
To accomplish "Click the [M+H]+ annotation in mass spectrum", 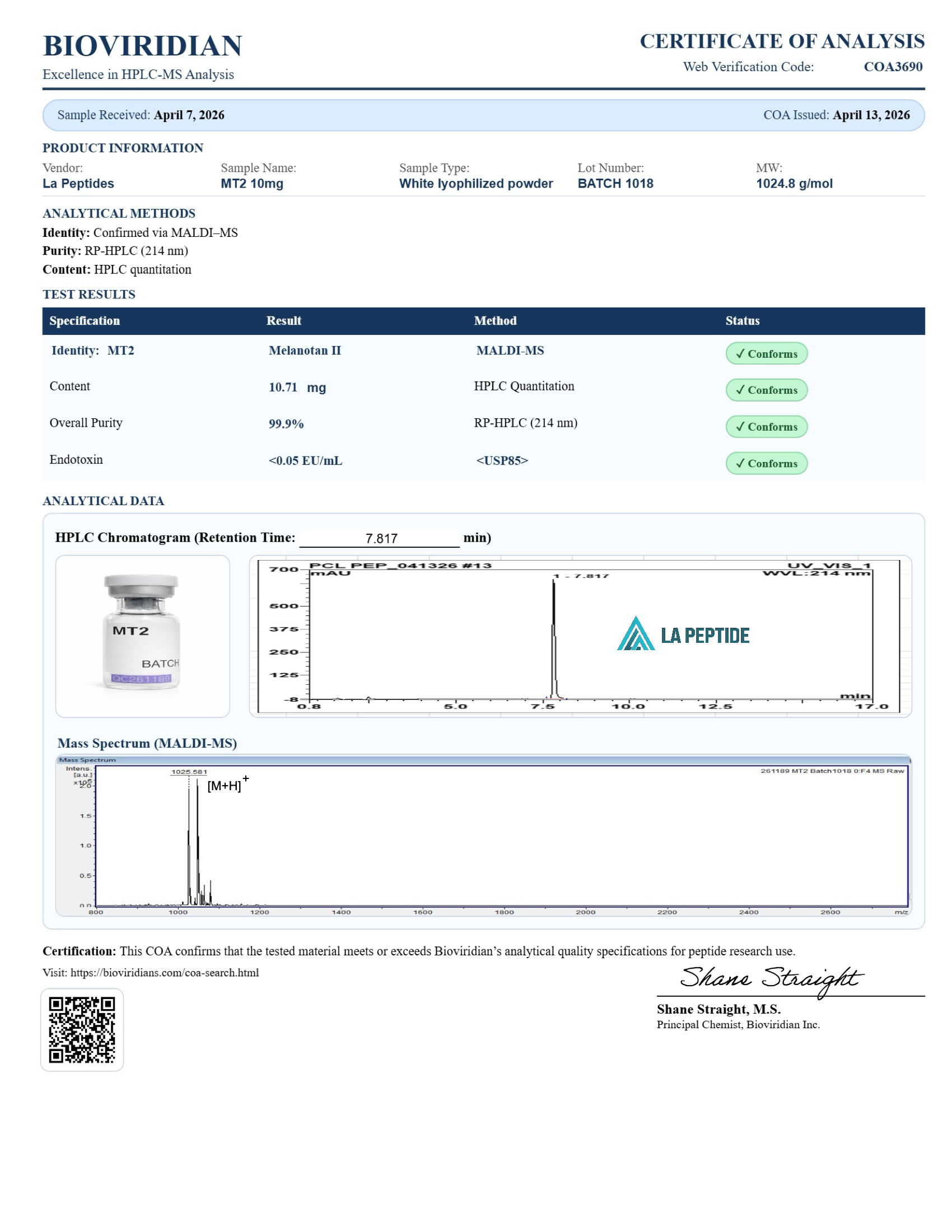I will pos(227,785).
